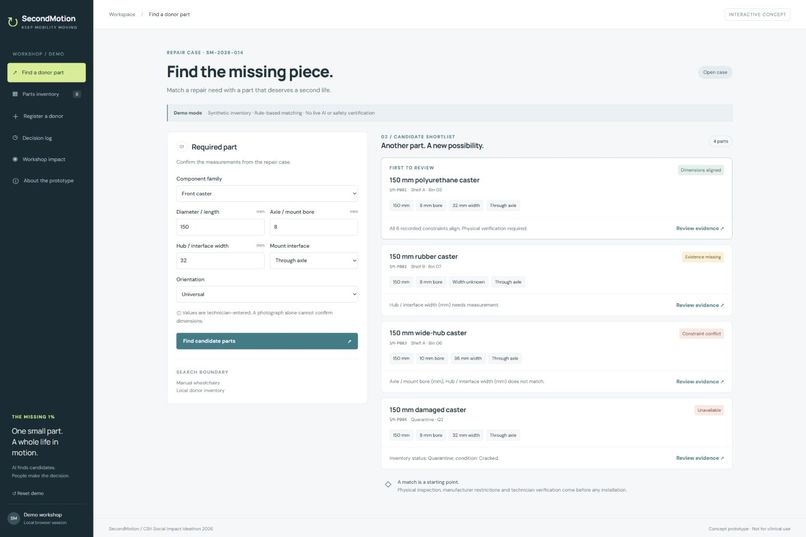Click the plus icon beside Register a donor
Viewport: 806px width, 537px height.
[x=15, y=116]
